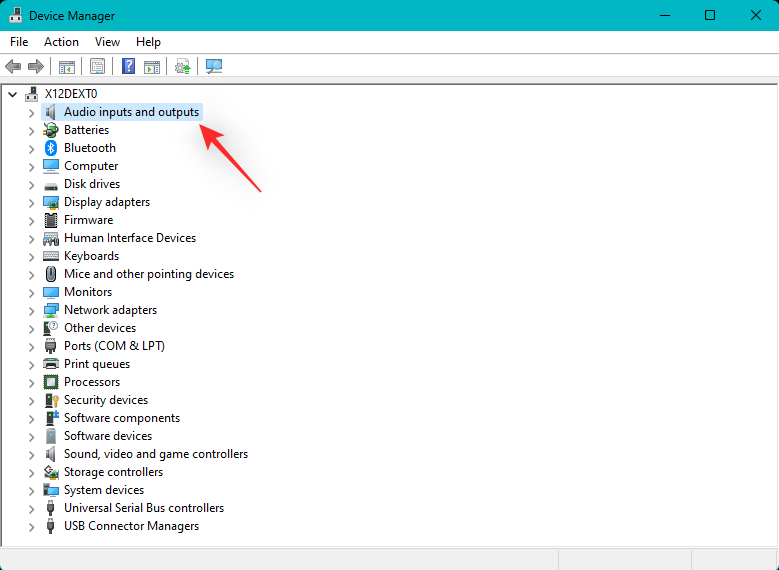
Task: Select the Batteries label
Action: tap(86, 130)
